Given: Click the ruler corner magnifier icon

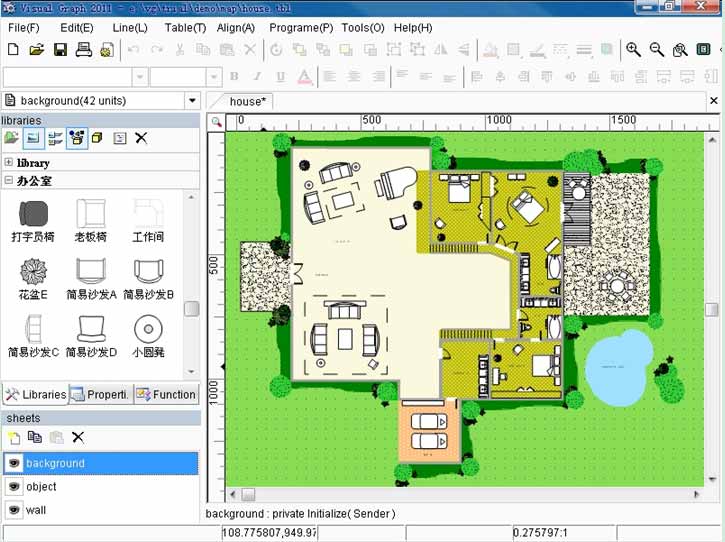Looking at the screenshot, I should coord(216,122).
